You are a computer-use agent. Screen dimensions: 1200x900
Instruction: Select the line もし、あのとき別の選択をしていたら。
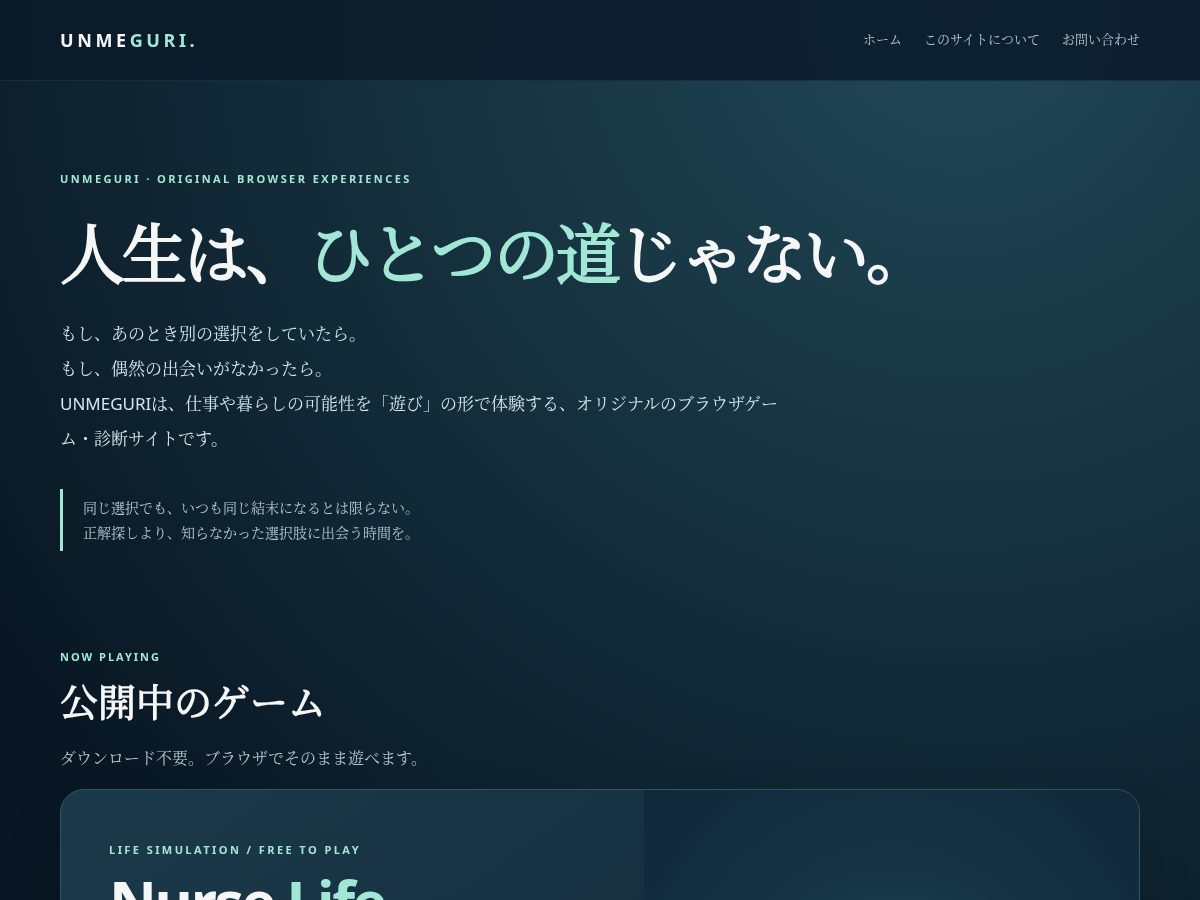pos(210,333)
